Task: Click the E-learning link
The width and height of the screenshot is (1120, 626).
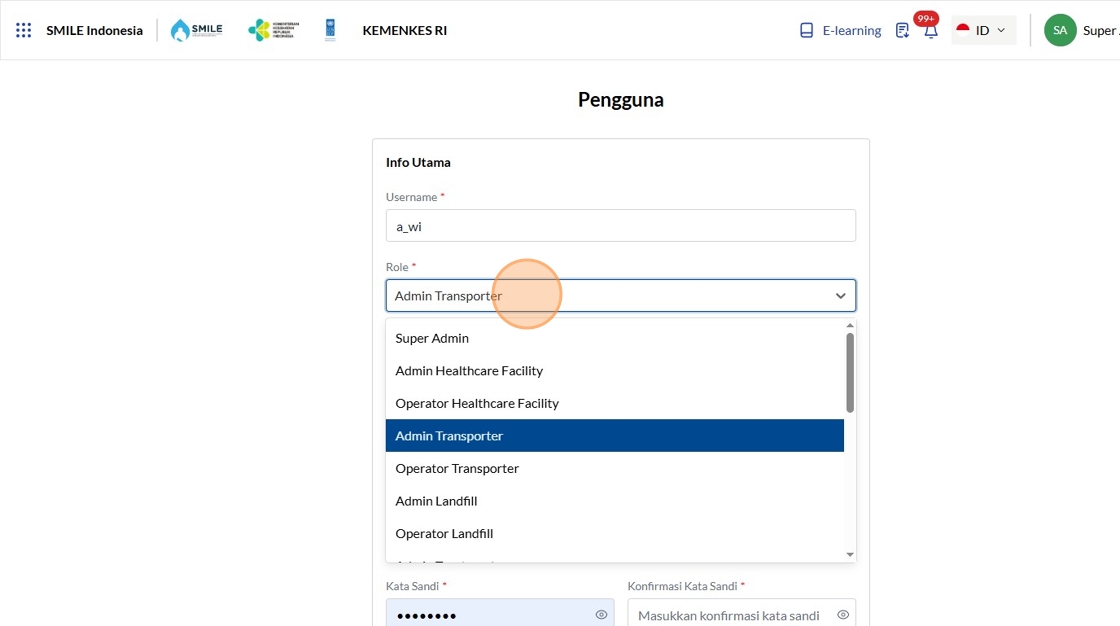Action: 851,30
